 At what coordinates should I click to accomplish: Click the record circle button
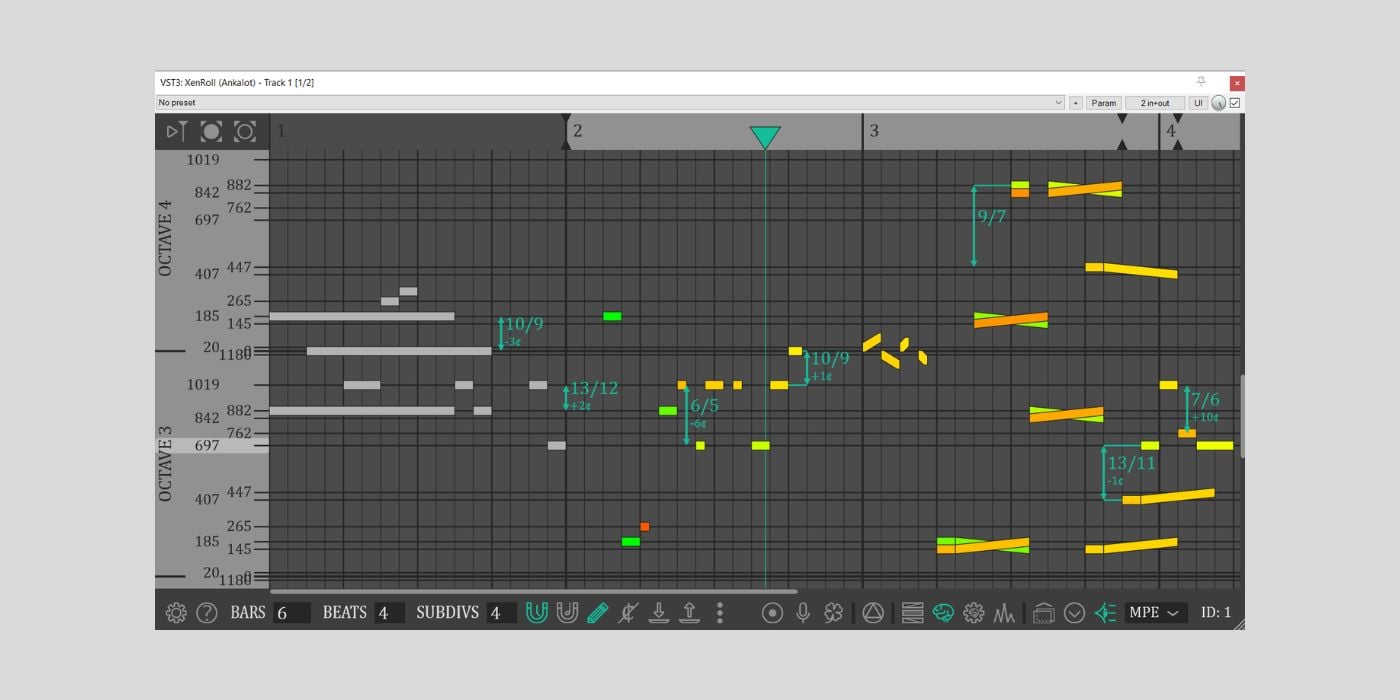click(x=772, y=613)
